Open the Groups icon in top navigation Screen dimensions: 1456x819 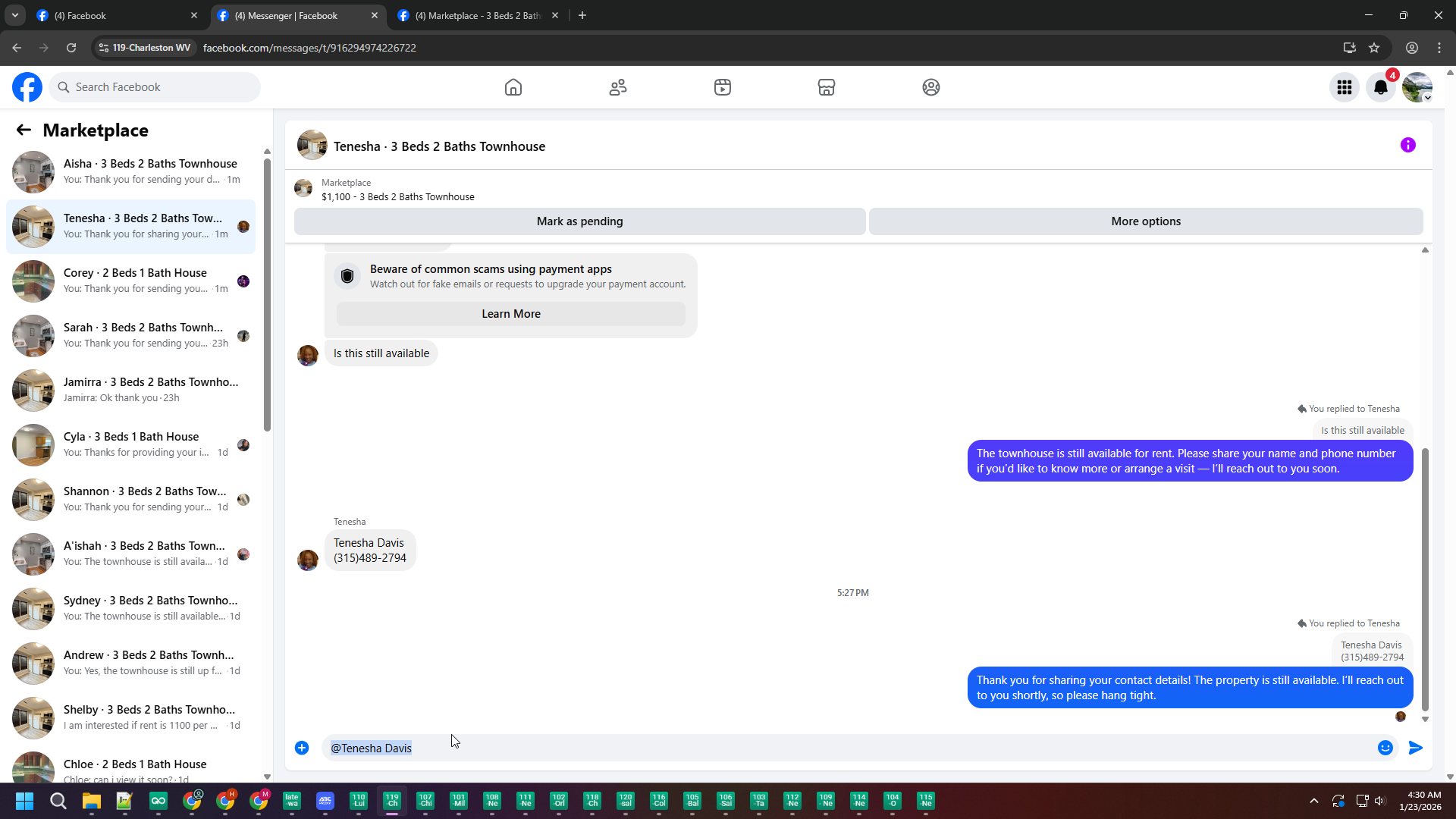pyautogui.click(x=931, y=87)
